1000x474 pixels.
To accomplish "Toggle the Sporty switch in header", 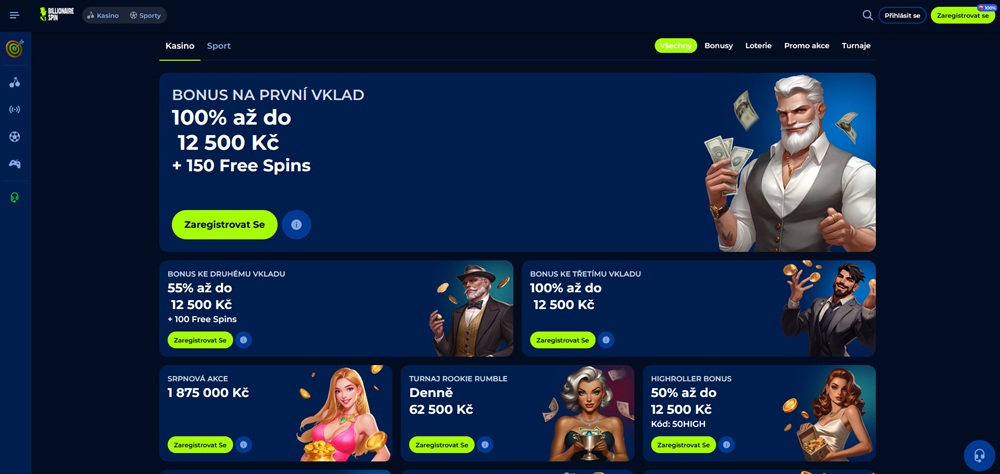I will pos(145,15).
